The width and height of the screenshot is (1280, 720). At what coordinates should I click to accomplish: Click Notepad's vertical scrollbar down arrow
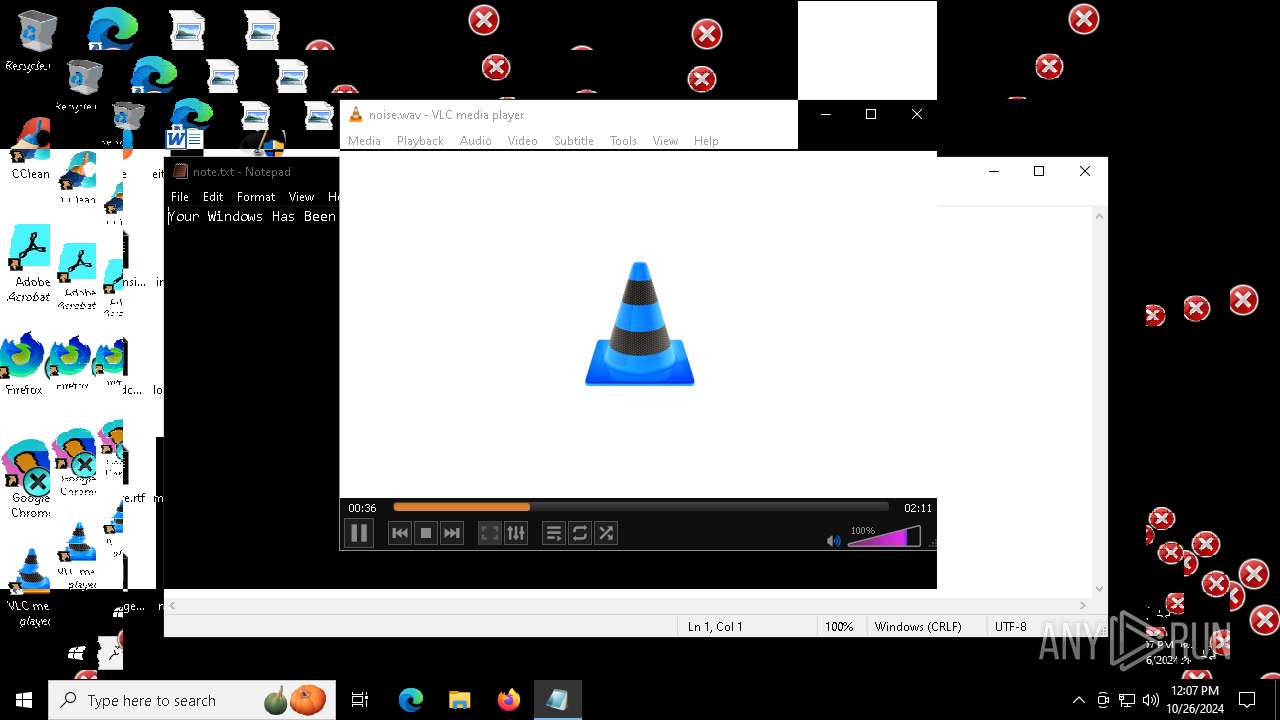pos(1100,589)
